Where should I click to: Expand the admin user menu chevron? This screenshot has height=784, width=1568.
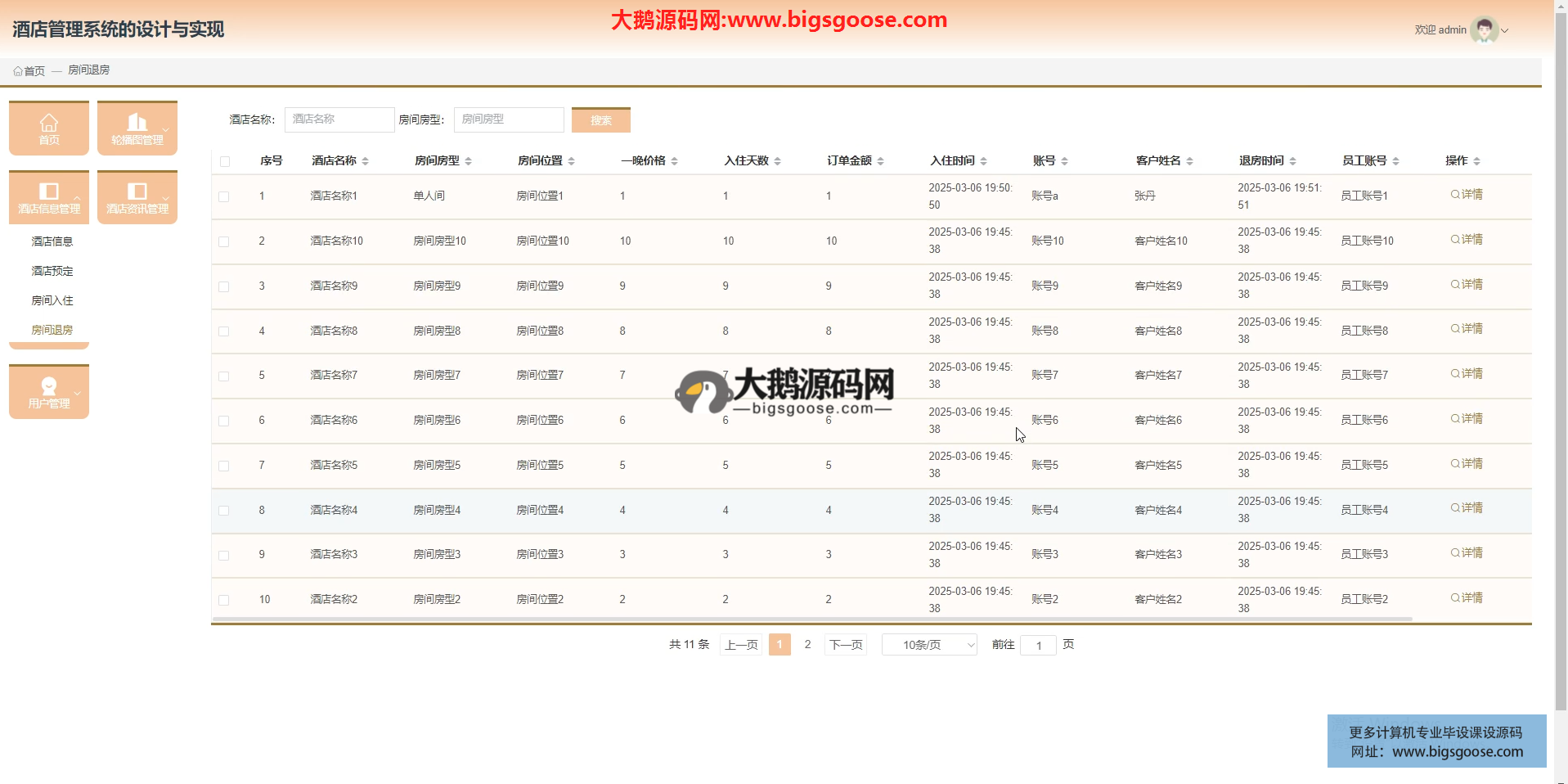pyautogui.click(x=1504, y=31)
